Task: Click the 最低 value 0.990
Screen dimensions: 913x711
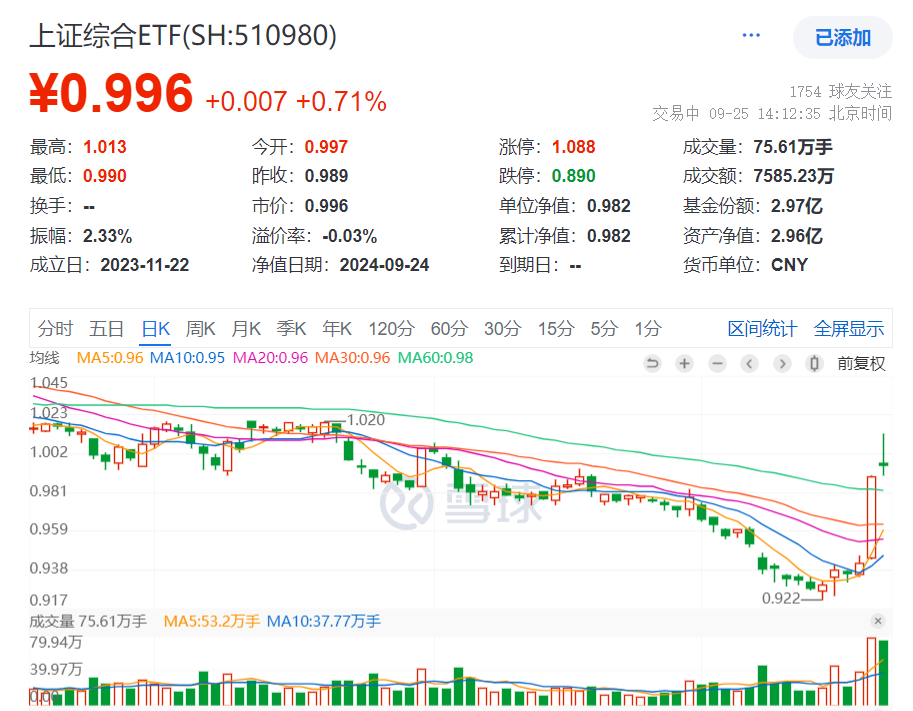Action: coord(105,176)
